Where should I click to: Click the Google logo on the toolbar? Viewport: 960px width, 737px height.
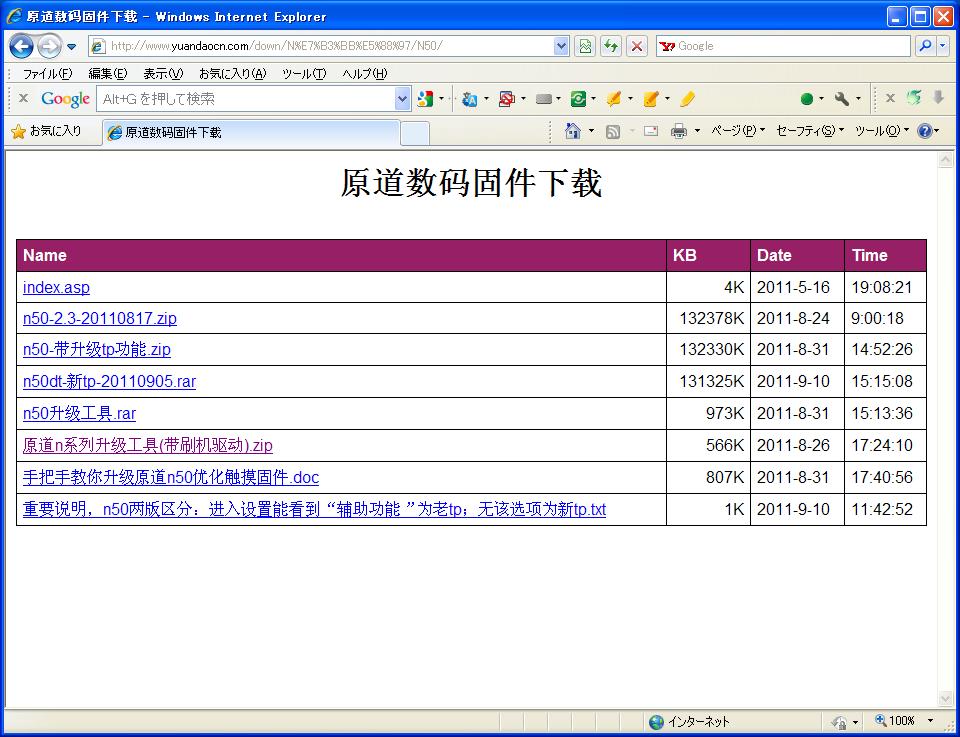pyautogui.click(x=66, y=99)
